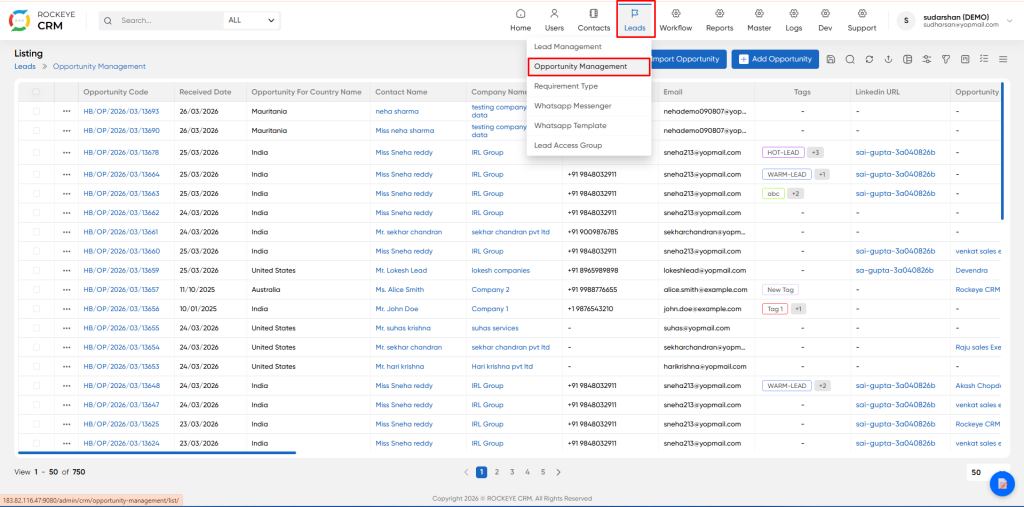
Task: Expand the +1 tags next to Tag 1
Action: point(799,308)
